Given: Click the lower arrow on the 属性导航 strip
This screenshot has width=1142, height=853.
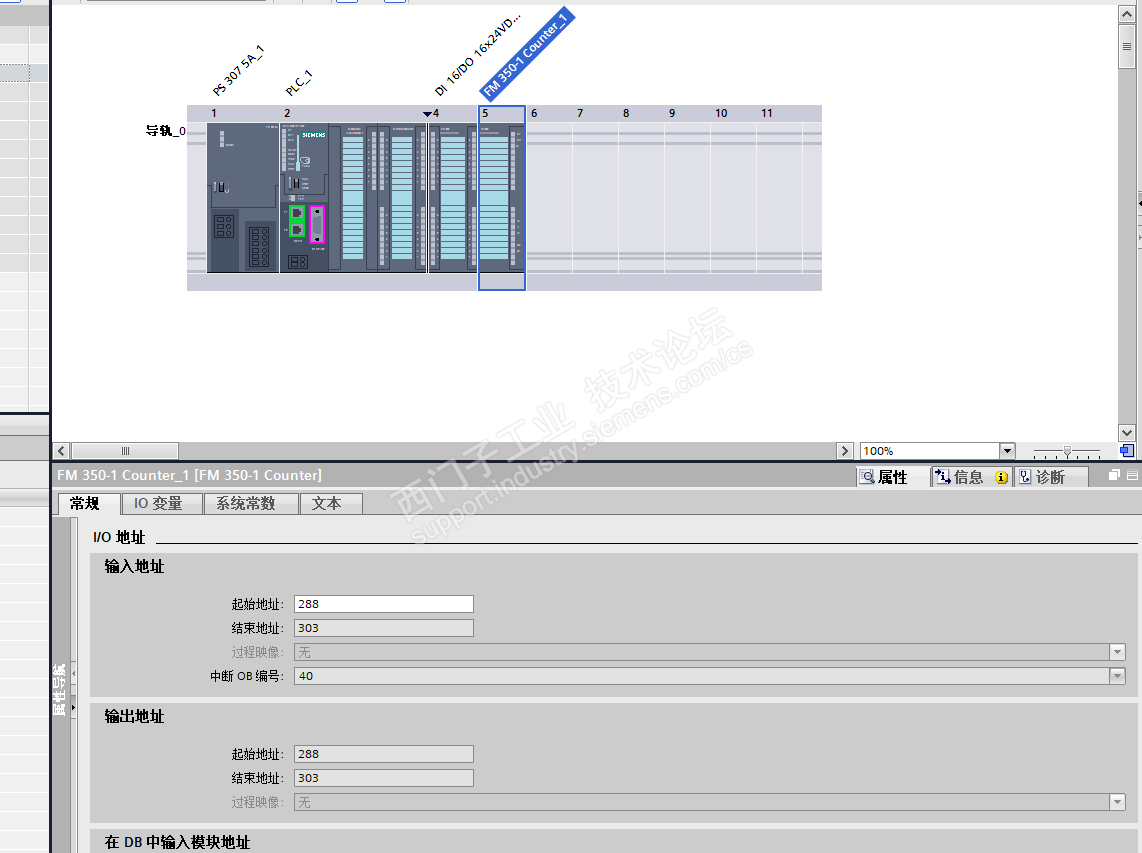Looking at the screenshot, I should (74, 707).
